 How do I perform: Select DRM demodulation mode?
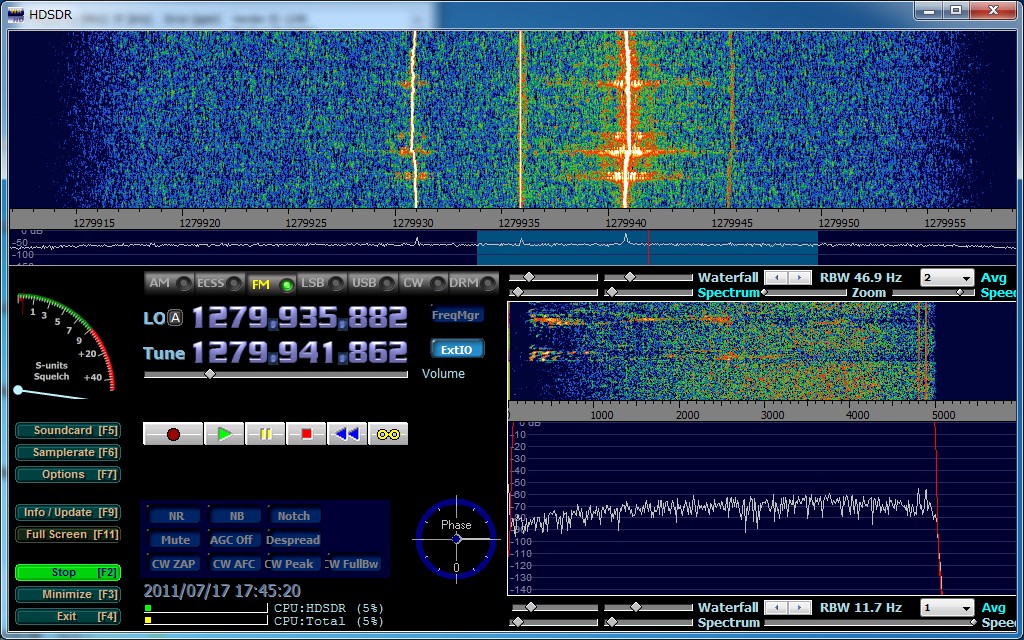473,283
